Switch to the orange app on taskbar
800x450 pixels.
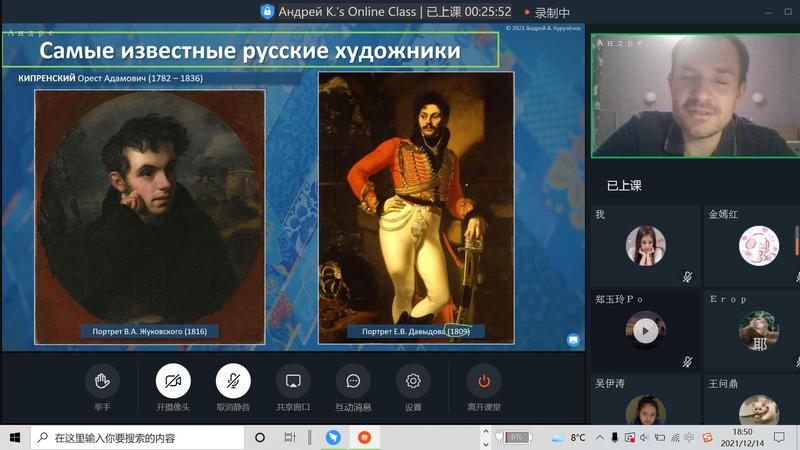pos(364,438)
